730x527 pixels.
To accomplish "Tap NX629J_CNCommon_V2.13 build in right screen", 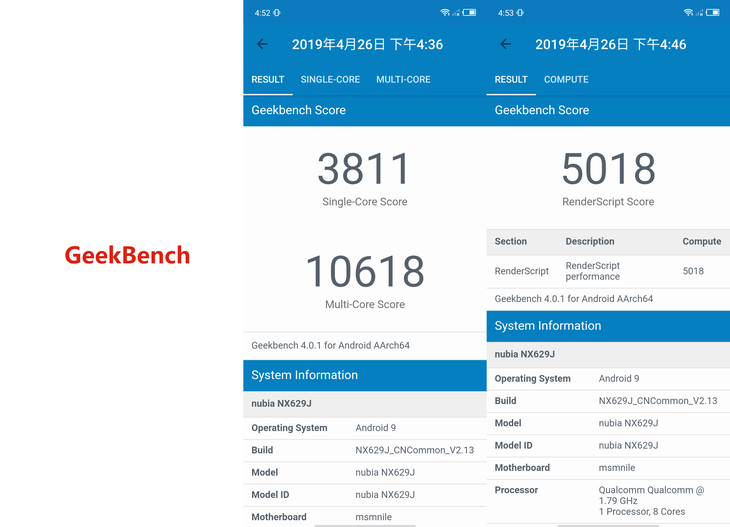I will pos(658,400).
